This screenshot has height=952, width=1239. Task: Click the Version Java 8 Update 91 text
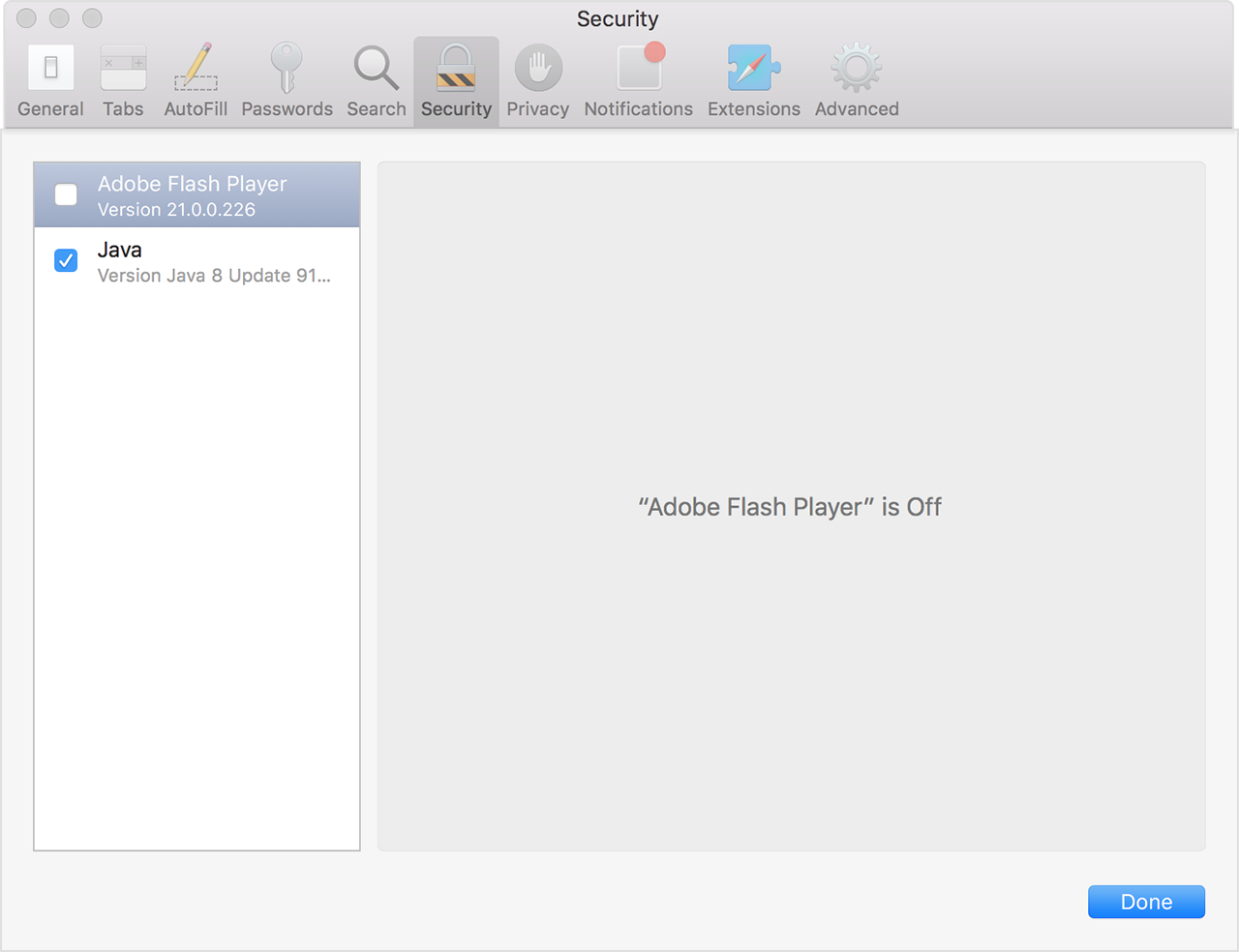(x=214, y=276)
